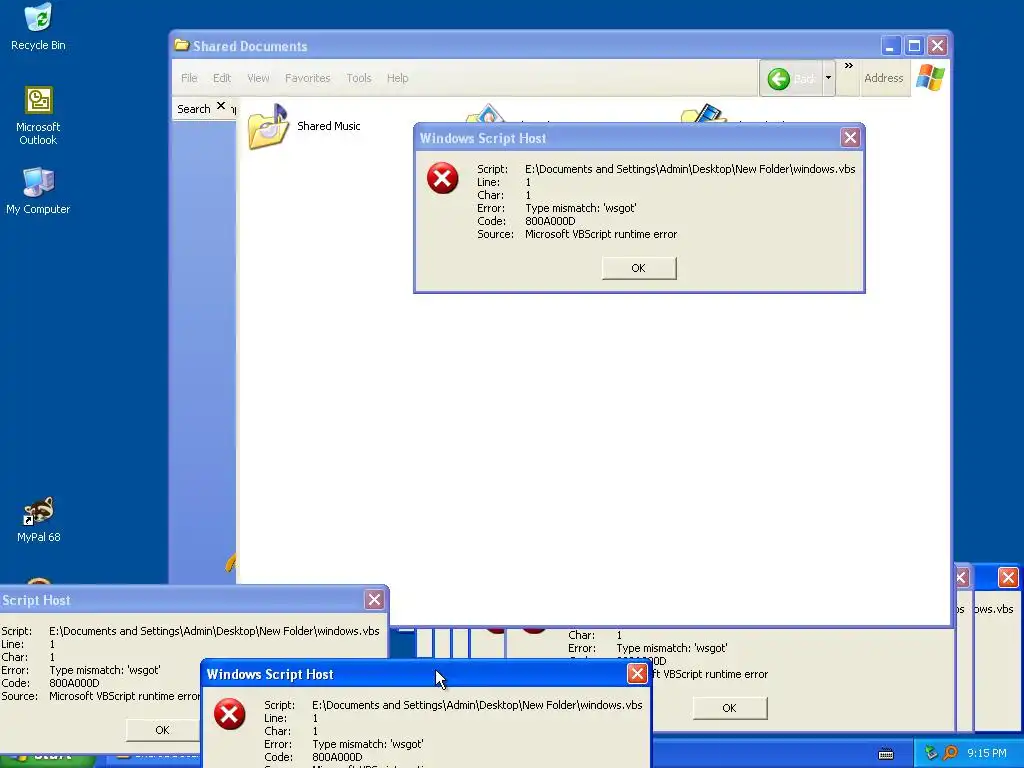The width and height of the screenshot is (1024, 768).
Task: Click OK in the bottom-left Script Host dialog
Action: [x=162, y=730]
